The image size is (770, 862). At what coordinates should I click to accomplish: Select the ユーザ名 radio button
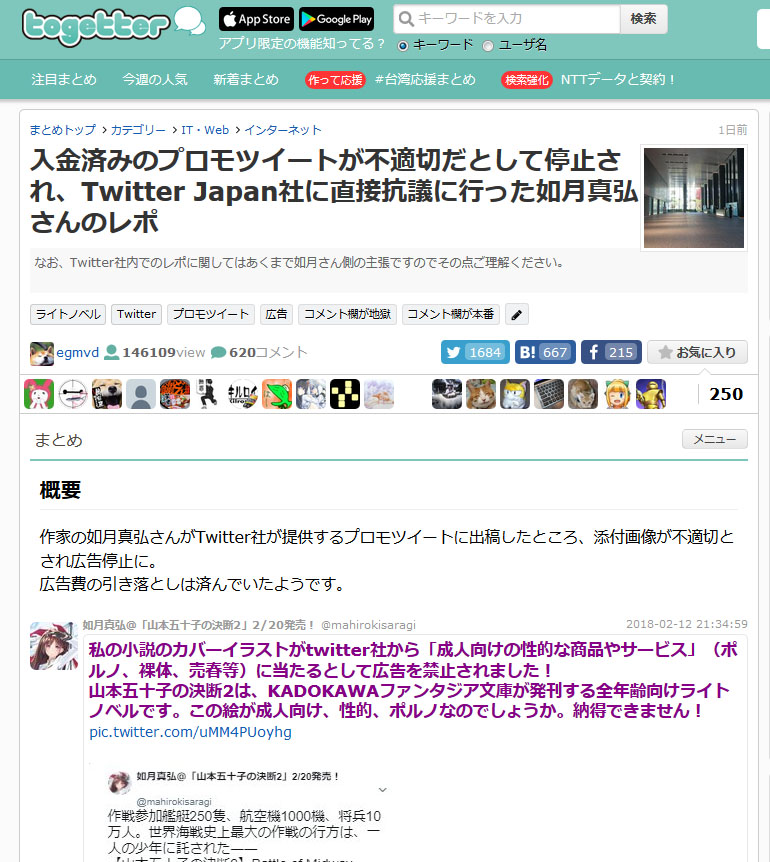tap(488, 45)
